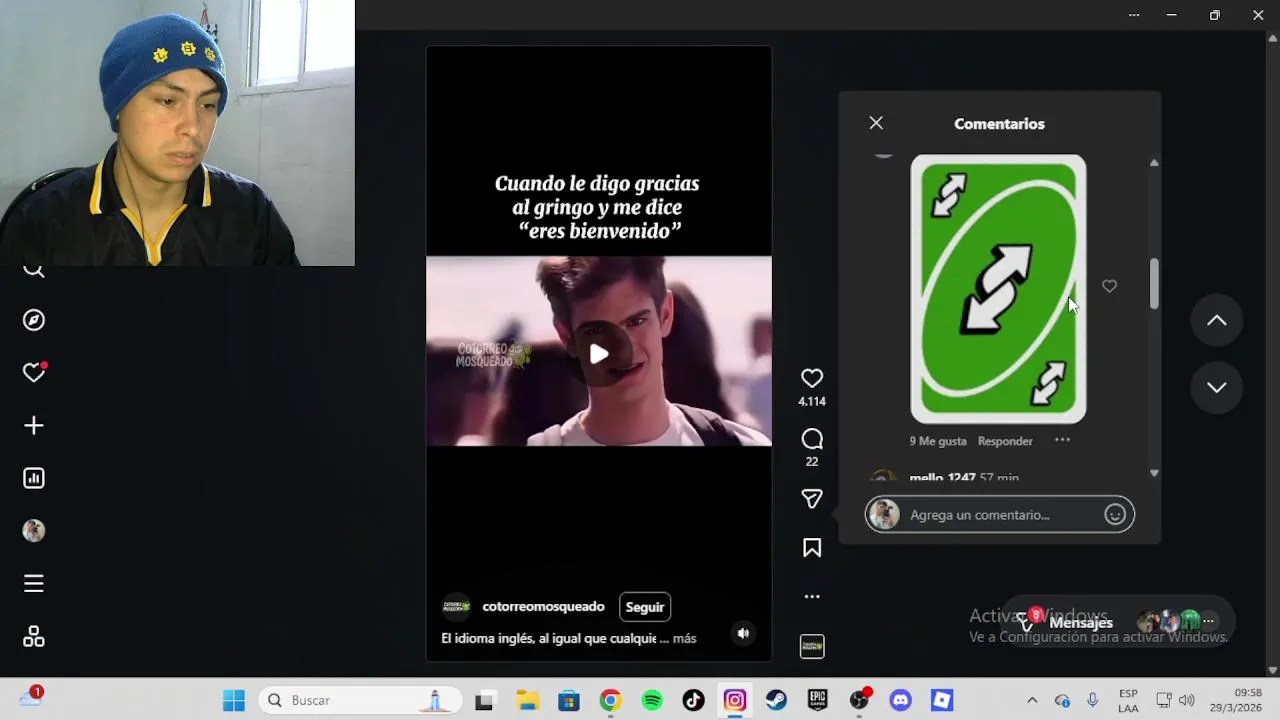Open Windows Start menu

pos(234,700)
